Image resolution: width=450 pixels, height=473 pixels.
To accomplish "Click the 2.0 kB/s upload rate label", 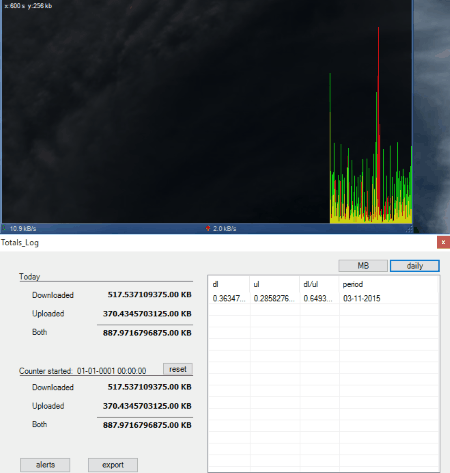I will click(x=225, y=229).
